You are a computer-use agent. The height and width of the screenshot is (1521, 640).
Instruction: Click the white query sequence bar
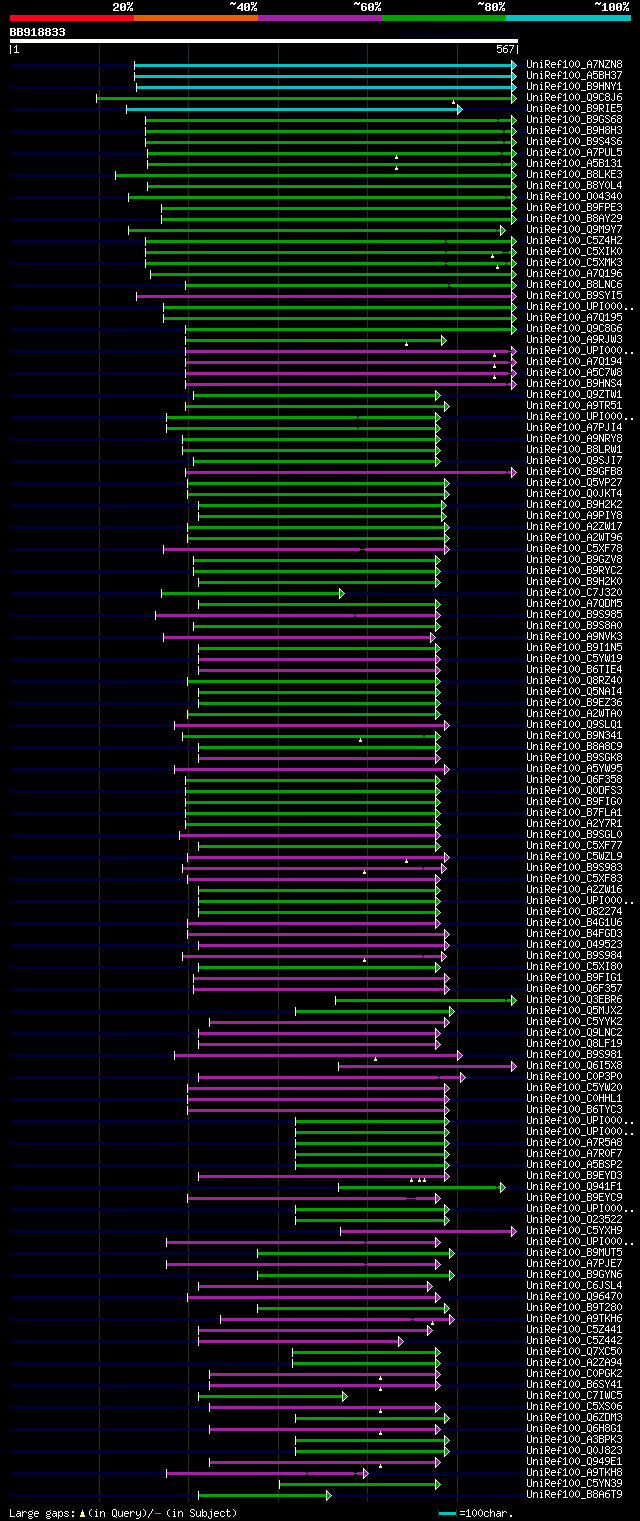coord(264,41)
